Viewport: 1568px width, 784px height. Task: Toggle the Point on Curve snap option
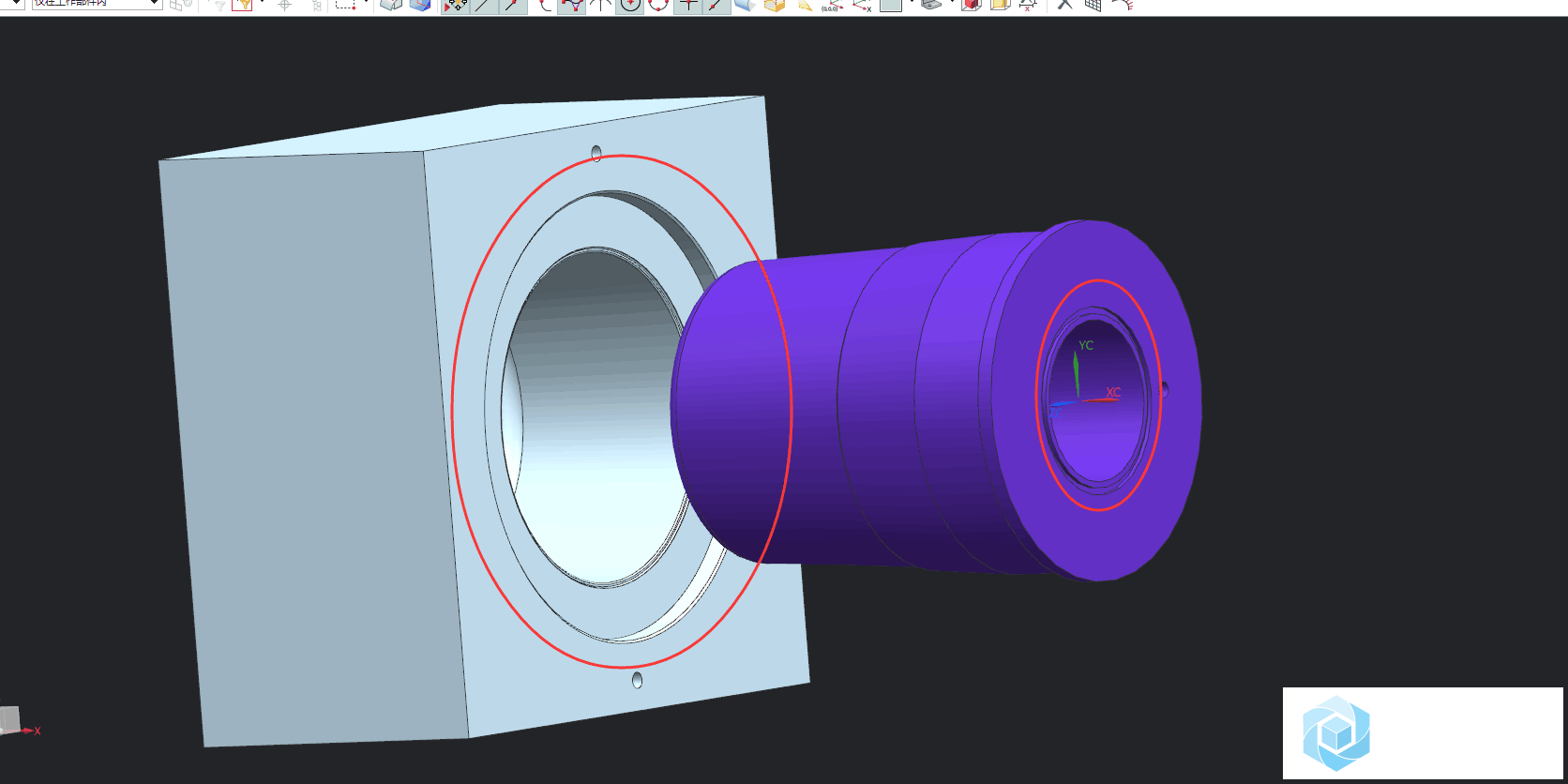tap(716, 6)
